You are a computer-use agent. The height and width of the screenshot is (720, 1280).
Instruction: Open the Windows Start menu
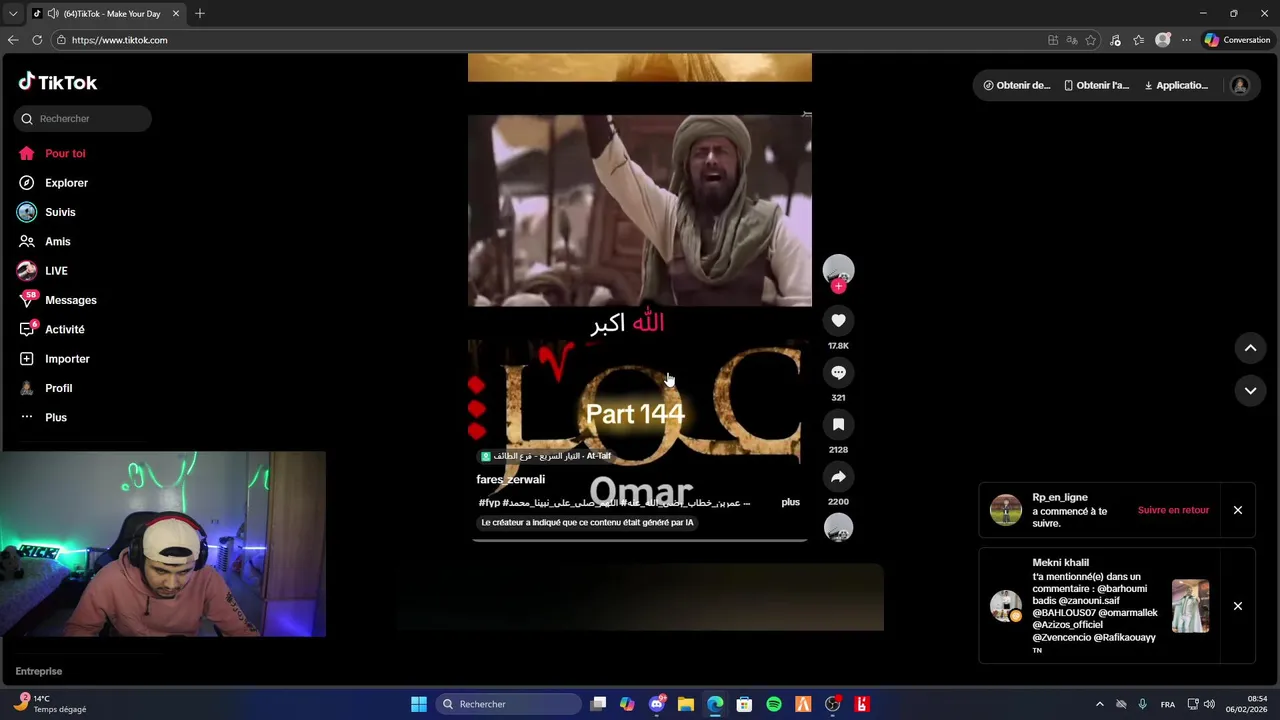pyautogui.click(x=419, y=704)
